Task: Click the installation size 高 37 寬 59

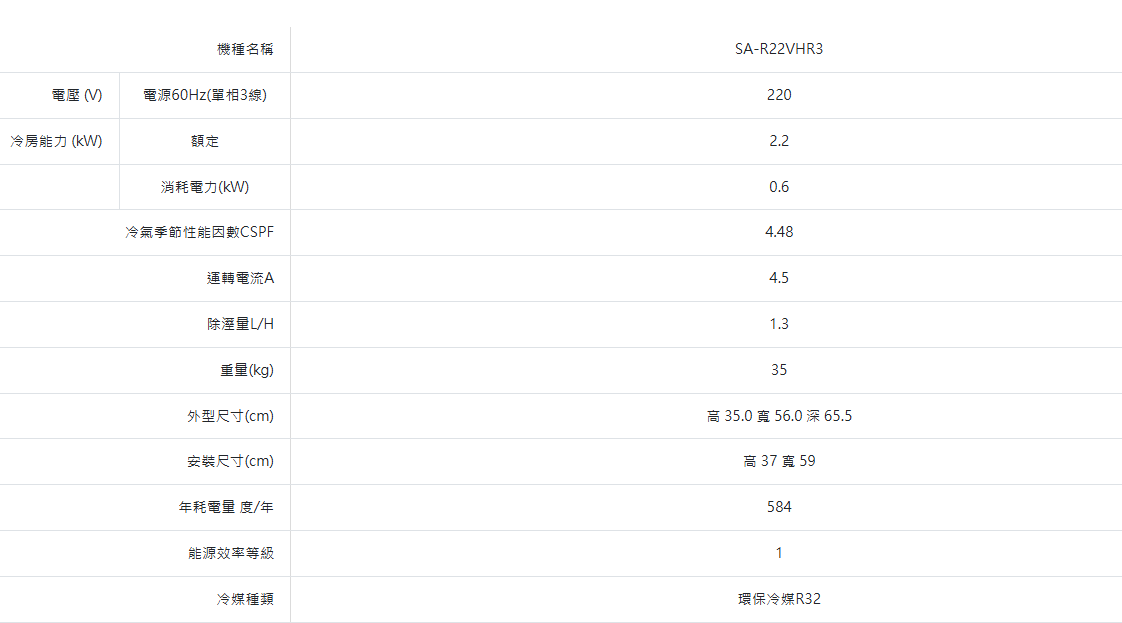Action: [x=778, y=461]
